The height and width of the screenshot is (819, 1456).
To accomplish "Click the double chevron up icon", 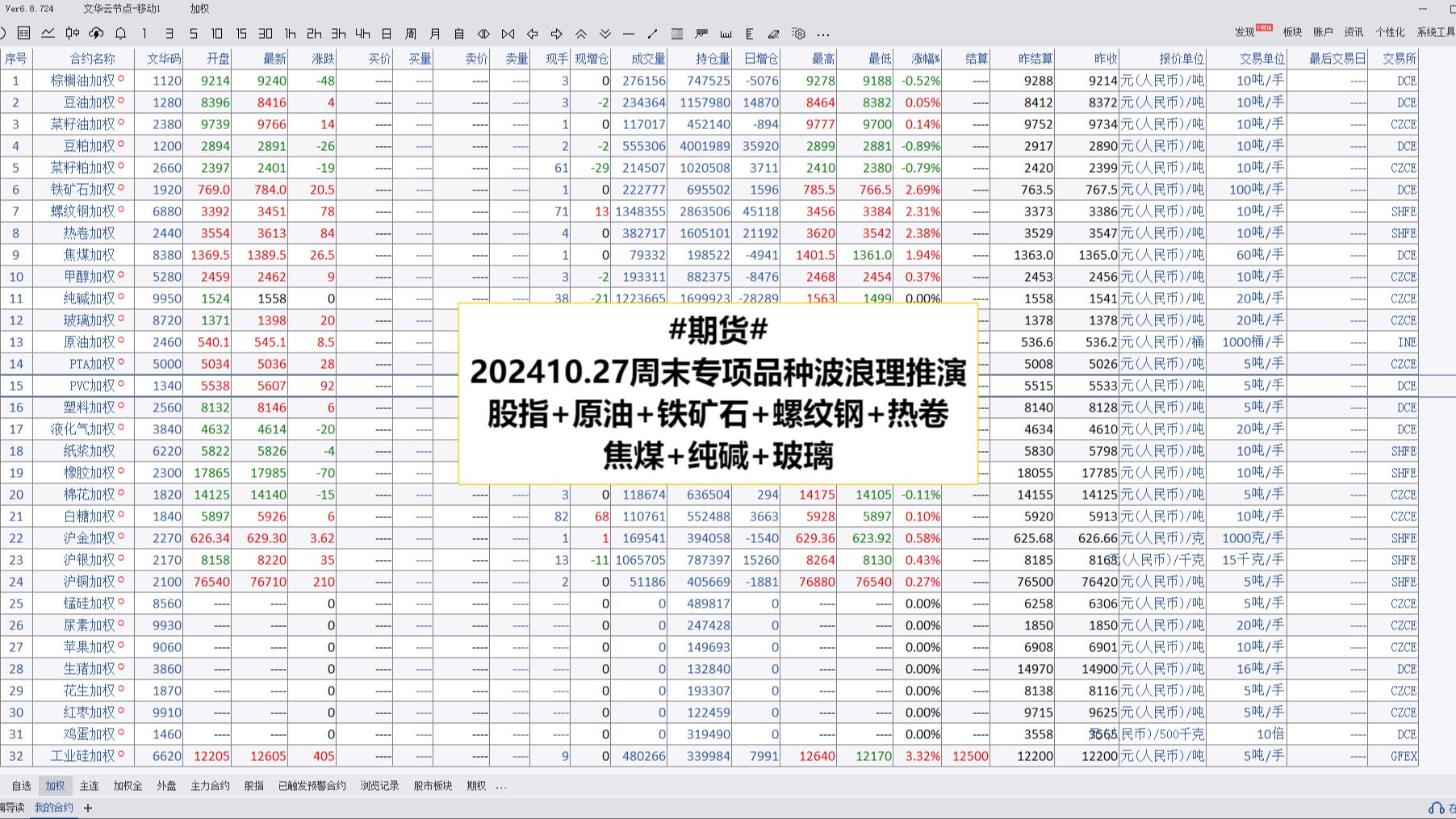I will (580, 33).
